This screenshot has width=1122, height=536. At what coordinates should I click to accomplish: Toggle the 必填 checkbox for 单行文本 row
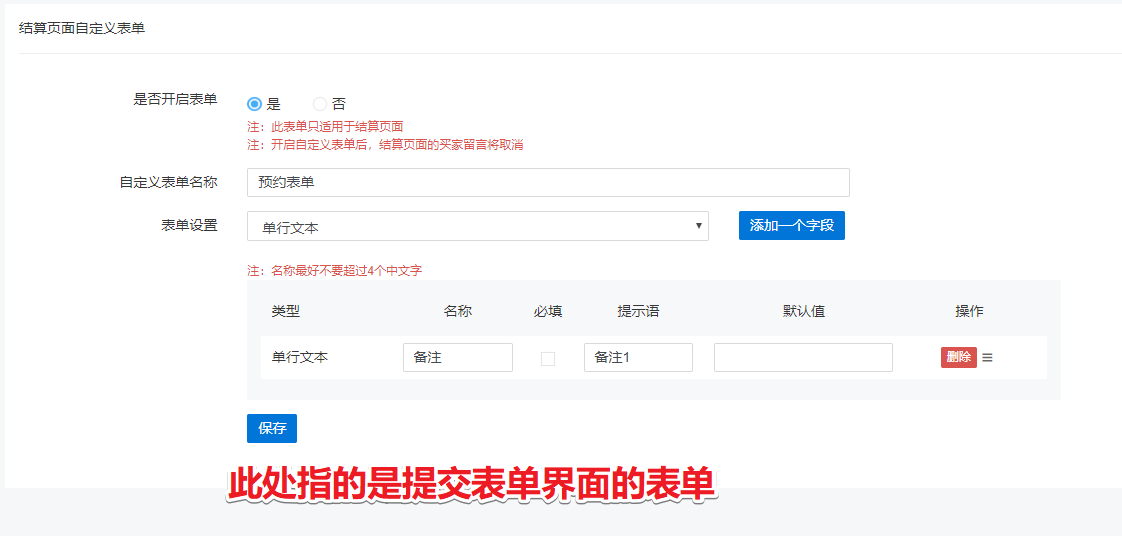547,359
